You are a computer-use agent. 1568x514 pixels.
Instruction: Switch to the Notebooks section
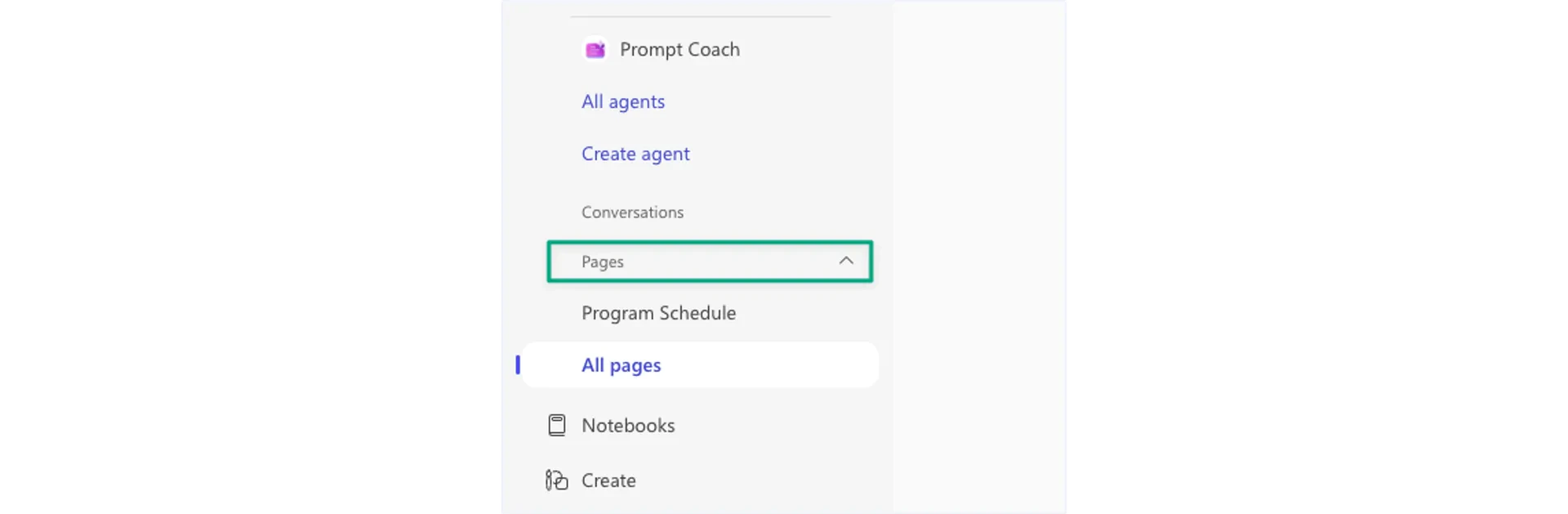tap(627, 425)
